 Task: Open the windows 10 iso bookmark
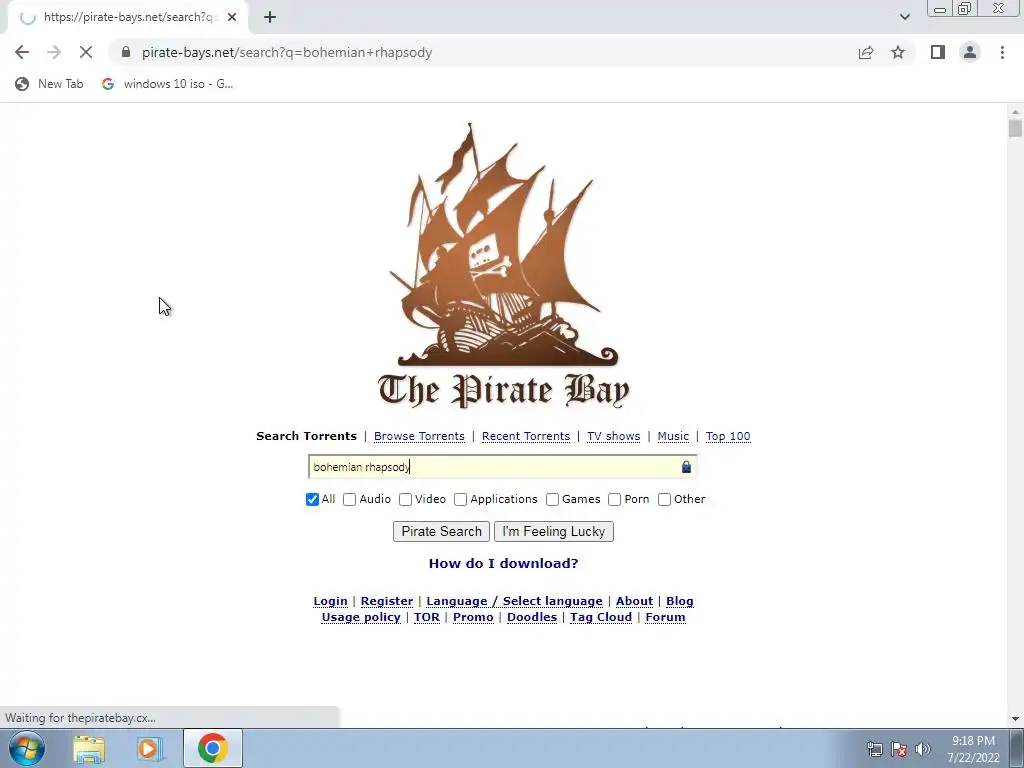coord(167,84)
